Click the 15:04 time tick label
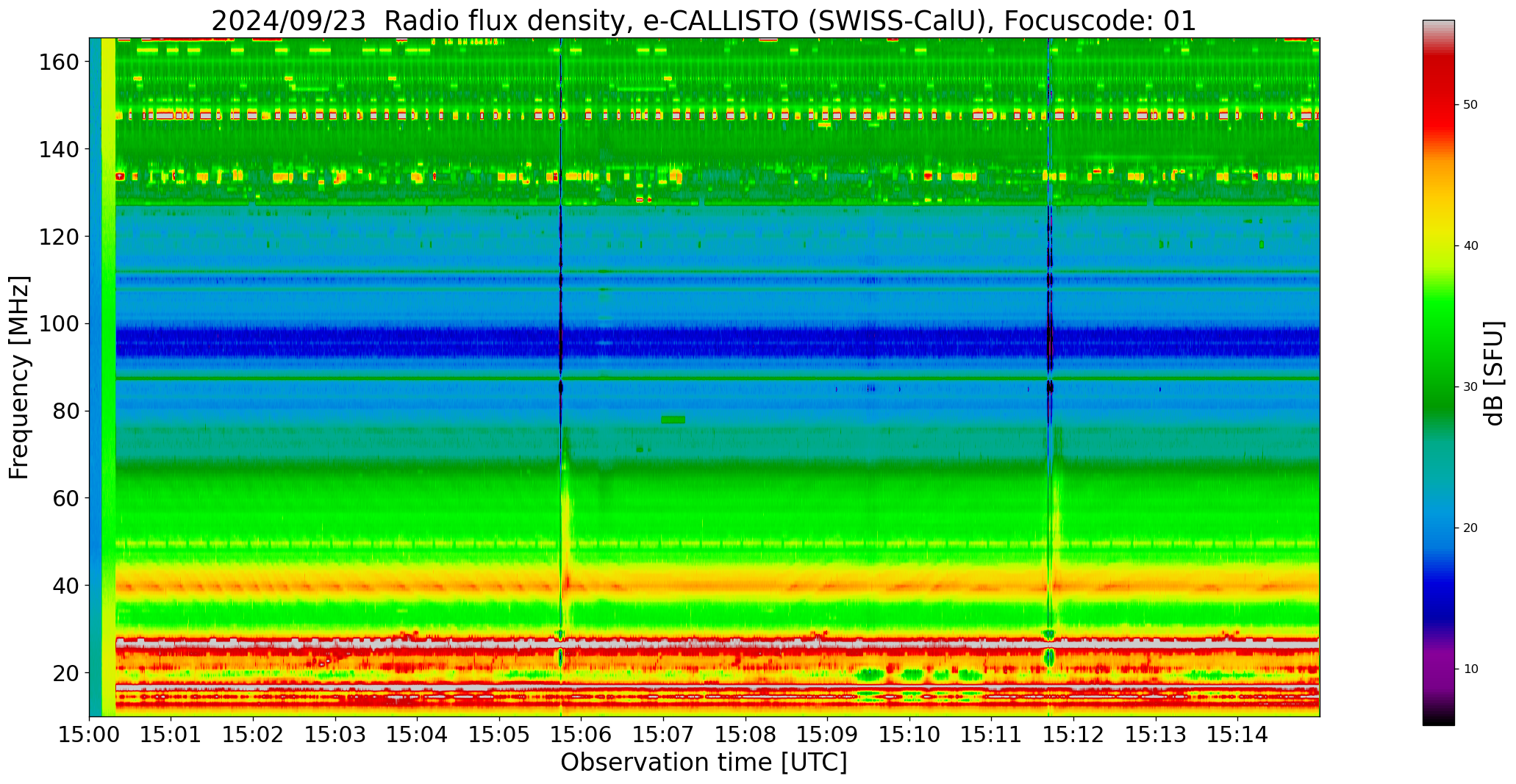This screenshot has width=1516, height=784. (418, 733)
